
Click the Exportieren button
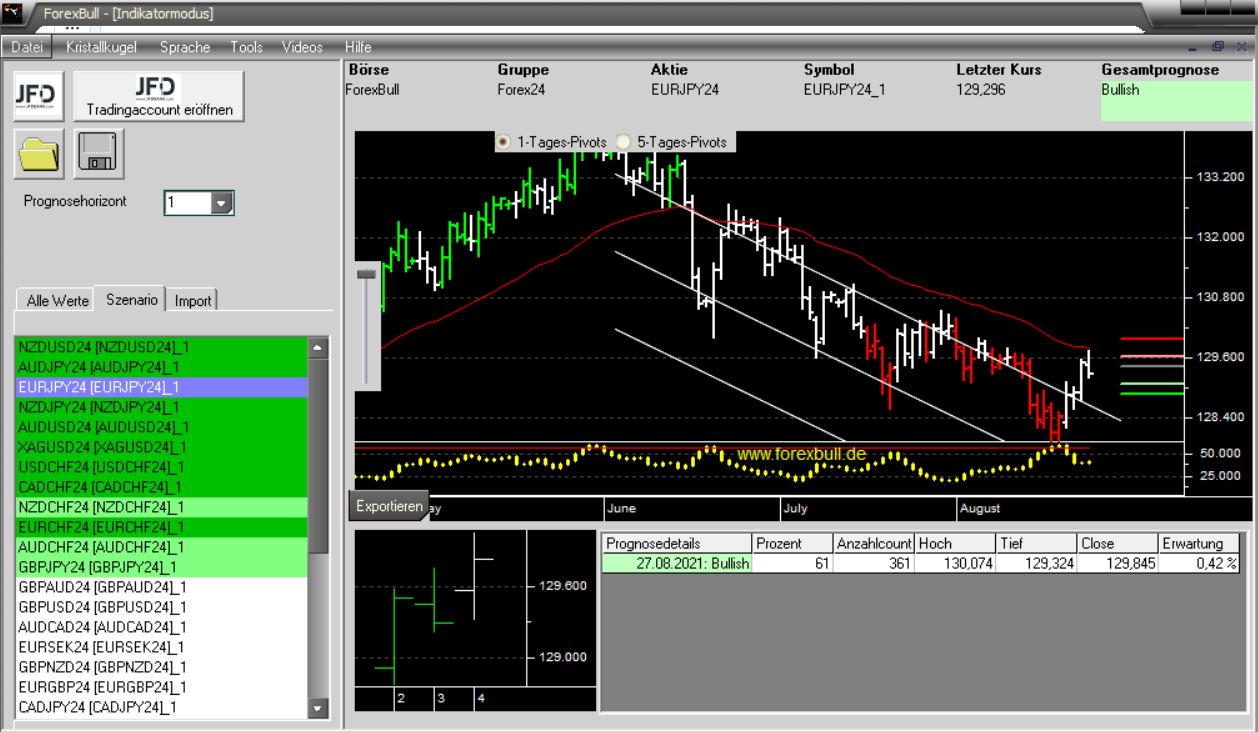click(389, 507)
